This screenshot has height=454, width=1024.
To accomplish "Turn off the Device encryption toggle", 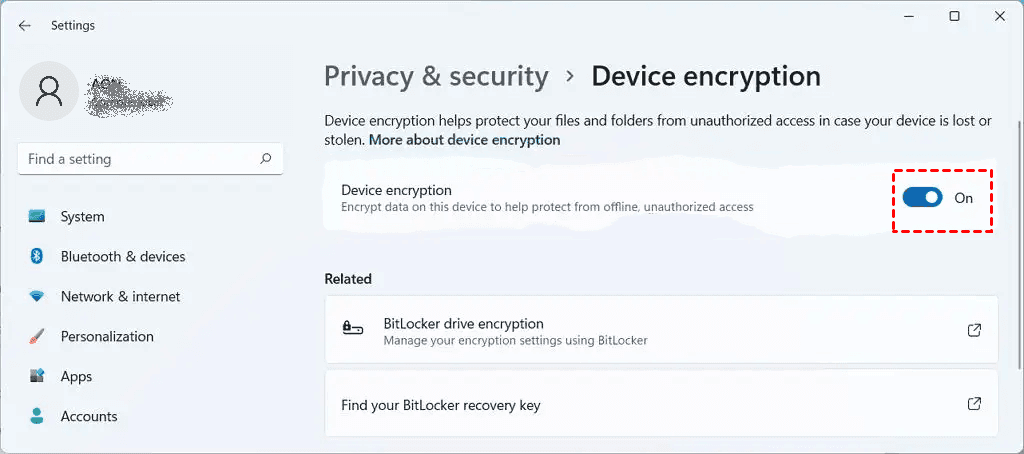I will (x=922, y=198).
